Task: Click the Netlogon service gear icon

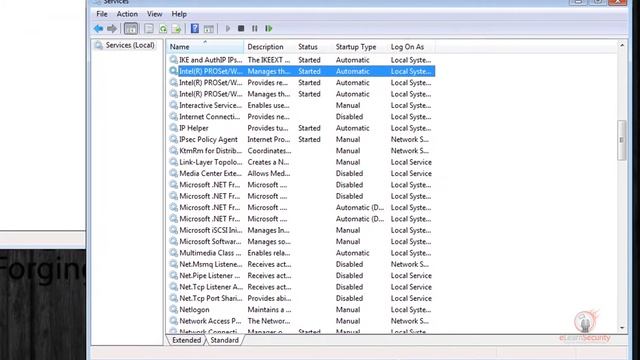Action: [173, 309]
